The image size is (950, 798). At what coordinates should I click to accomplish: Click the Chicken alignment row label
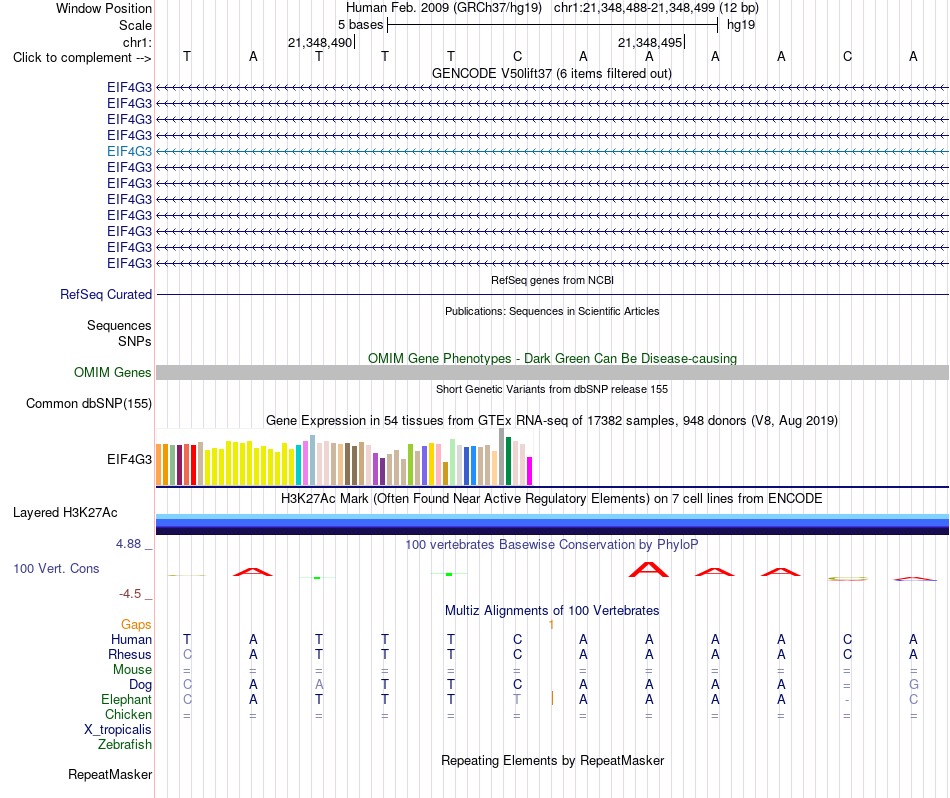point(128,715)
